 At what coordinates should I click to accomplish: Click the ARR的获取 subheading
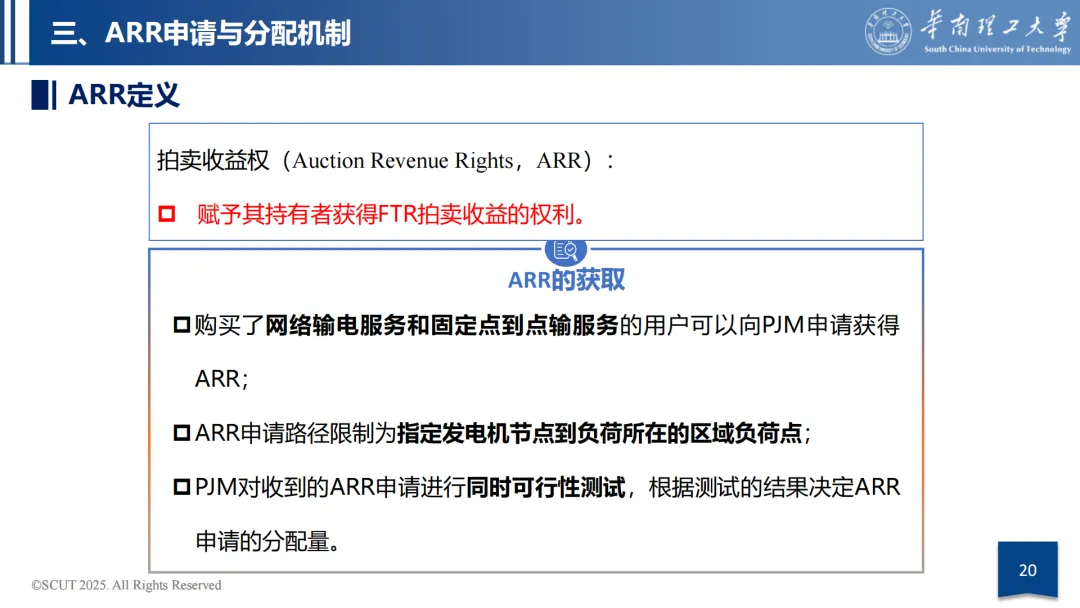tap(566, 280)
